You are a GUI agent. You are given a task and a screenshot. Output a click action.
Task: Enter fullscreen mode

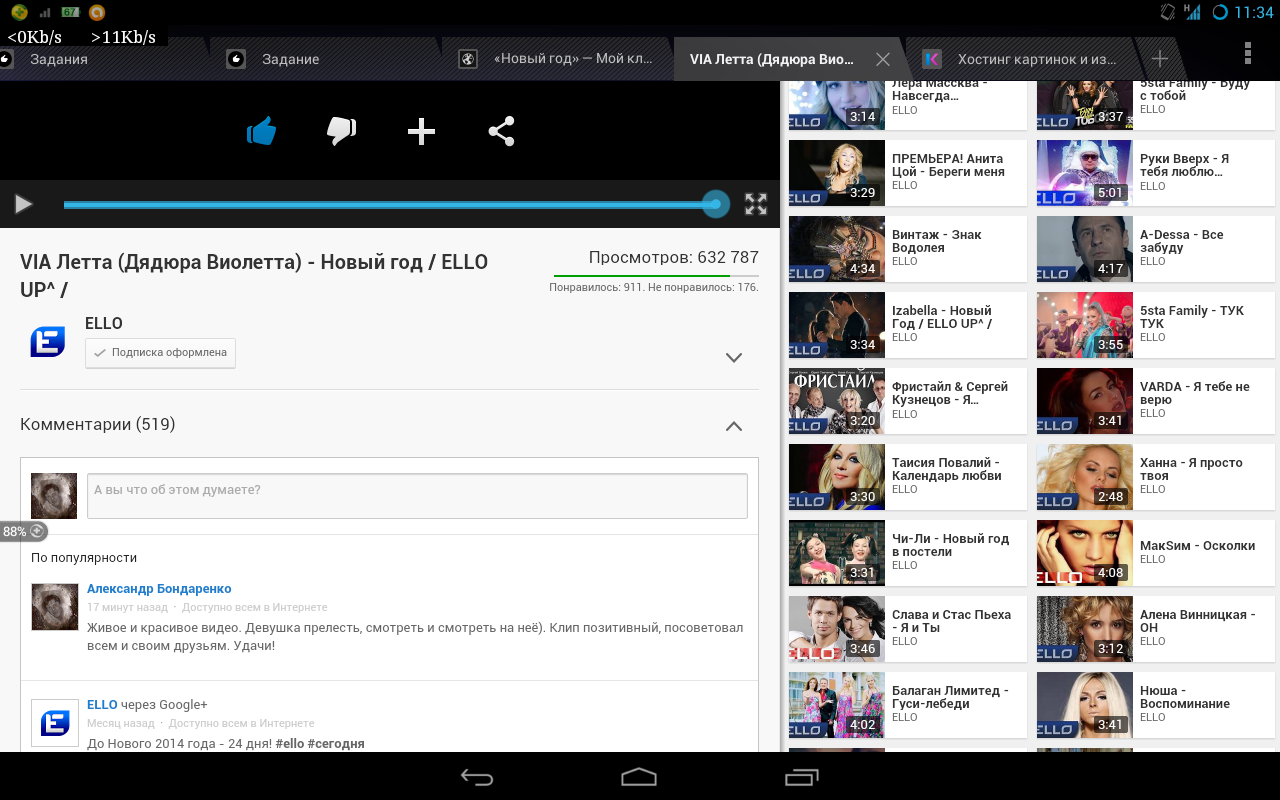point(756,205)
